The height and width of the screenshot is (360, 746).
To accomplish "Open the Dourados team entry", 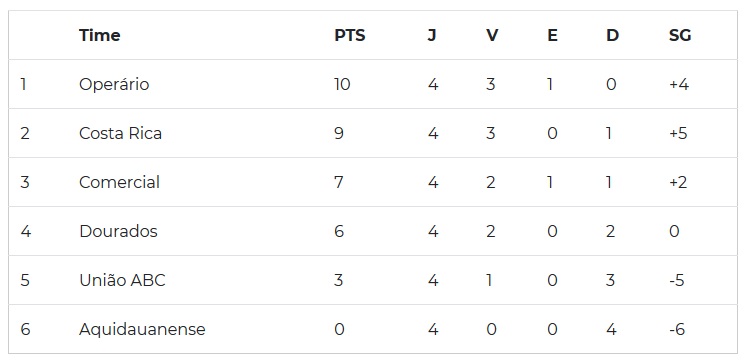I will pyautogui.click(x=118, y=231).
